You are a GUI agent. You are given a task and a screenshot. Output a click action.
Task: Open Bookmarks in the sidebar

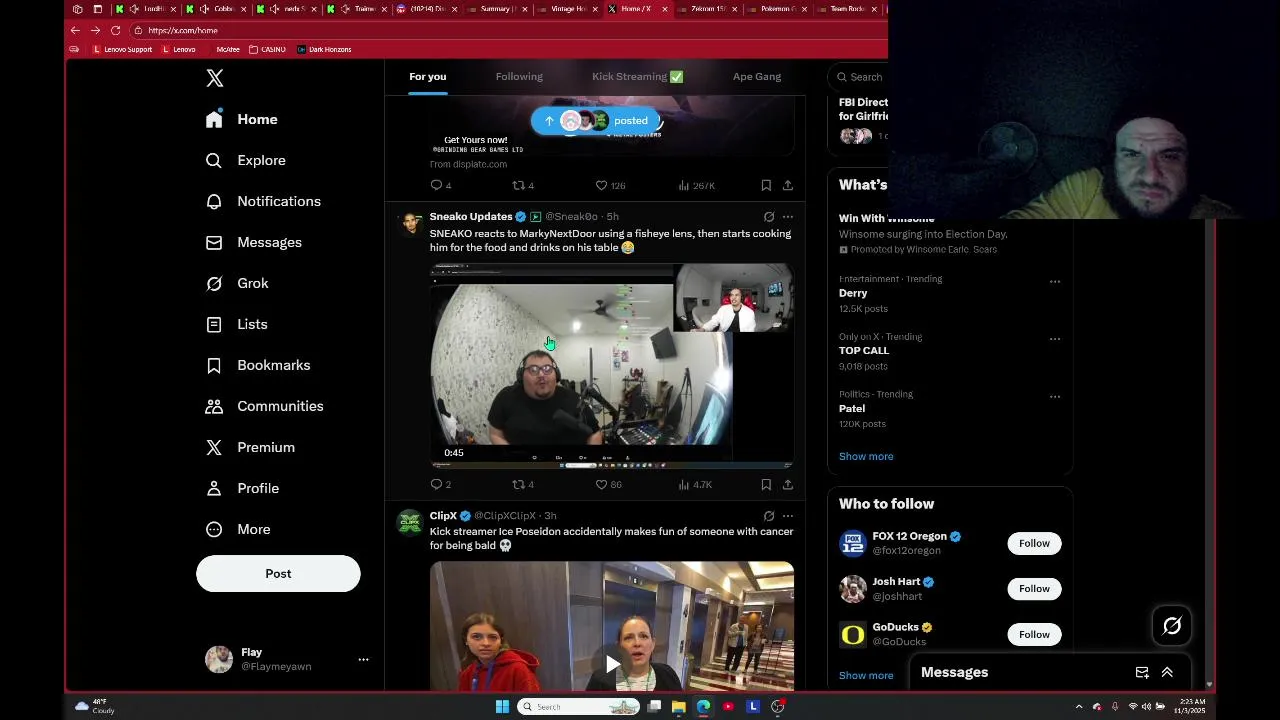[258, 365]
